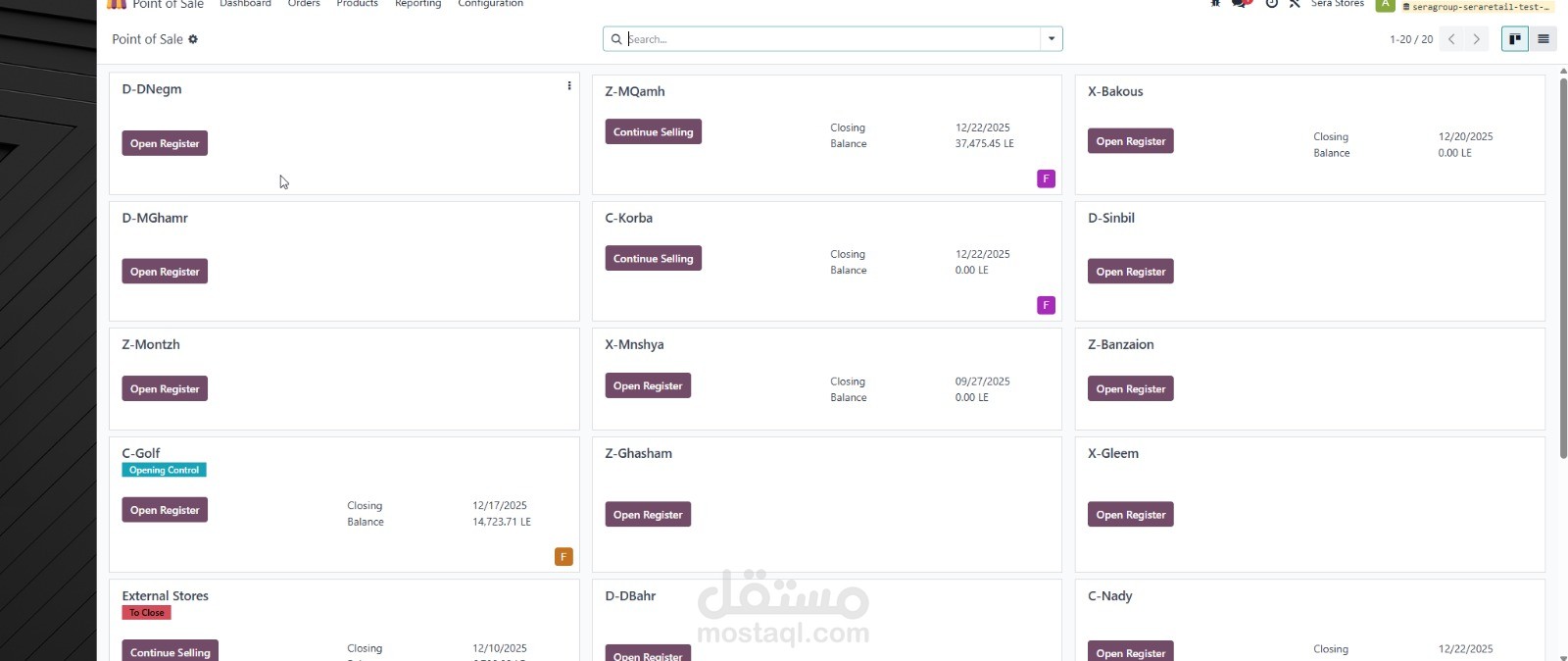Continue Selling on C-Korba
Image resolution: width=1568 pixels, height=661 pixels.
[x=653, y=259]
